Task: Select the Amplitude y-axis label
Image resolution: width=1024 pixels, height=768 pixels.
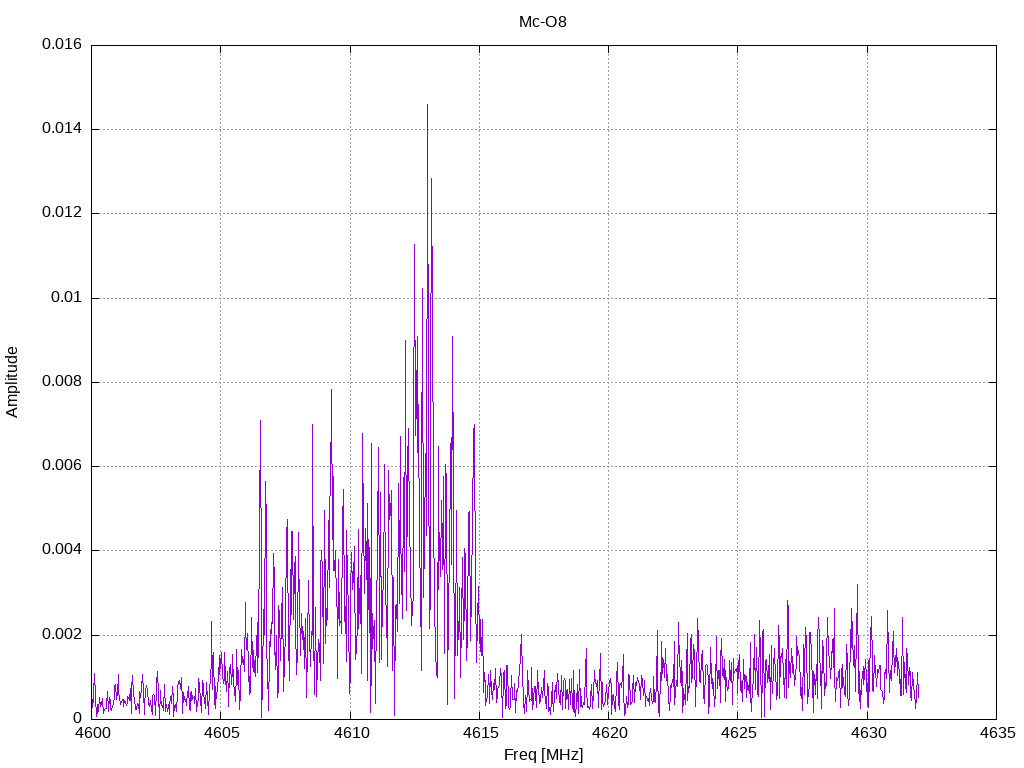Action: coord(12,381)
